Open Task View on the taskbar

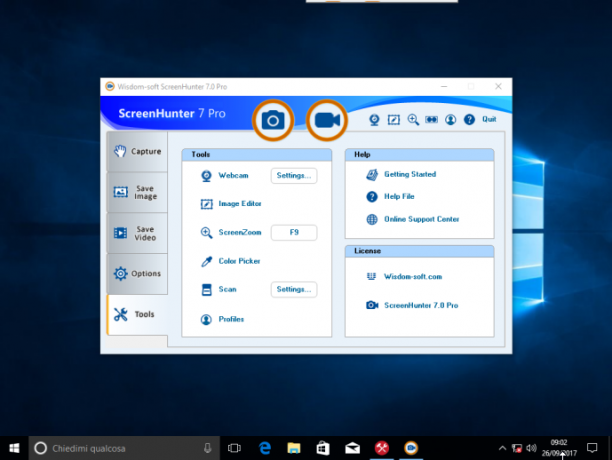pyautogui.click(x=234, y=448)
